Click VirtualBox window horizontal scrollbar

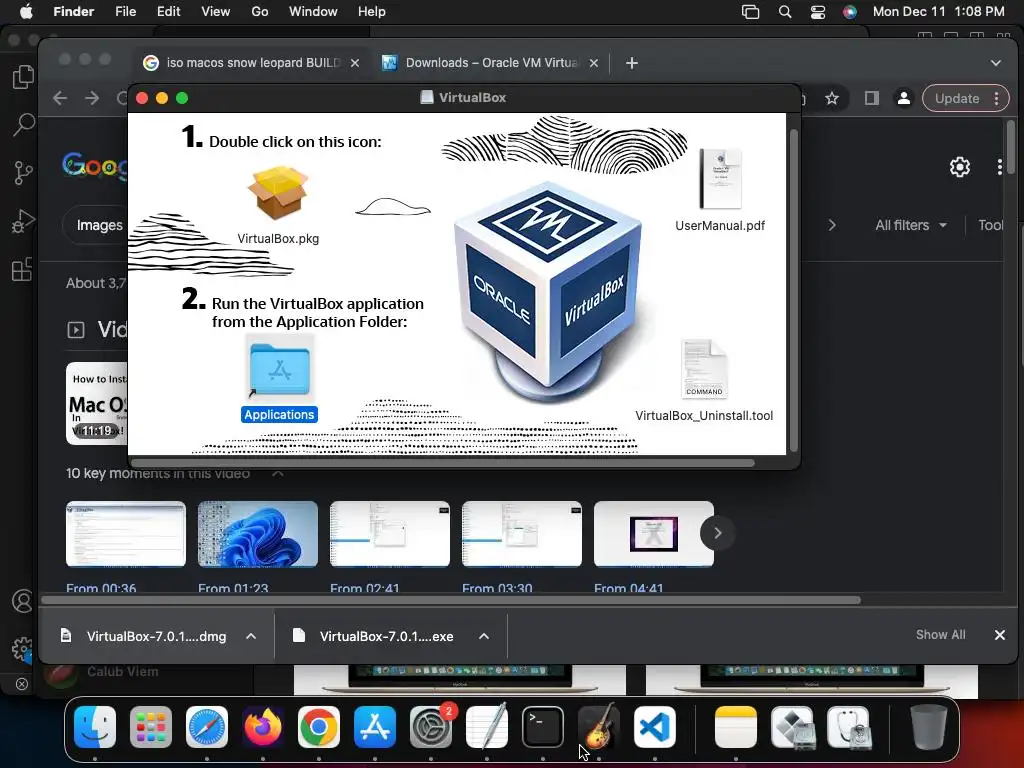click(441, 463)
